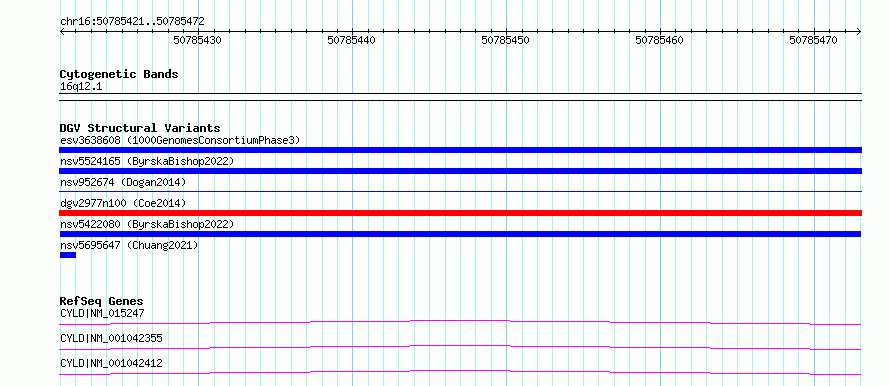Click the esv3638608 variant label
Viewport: 890px width, 386px height.
point(180,140)
